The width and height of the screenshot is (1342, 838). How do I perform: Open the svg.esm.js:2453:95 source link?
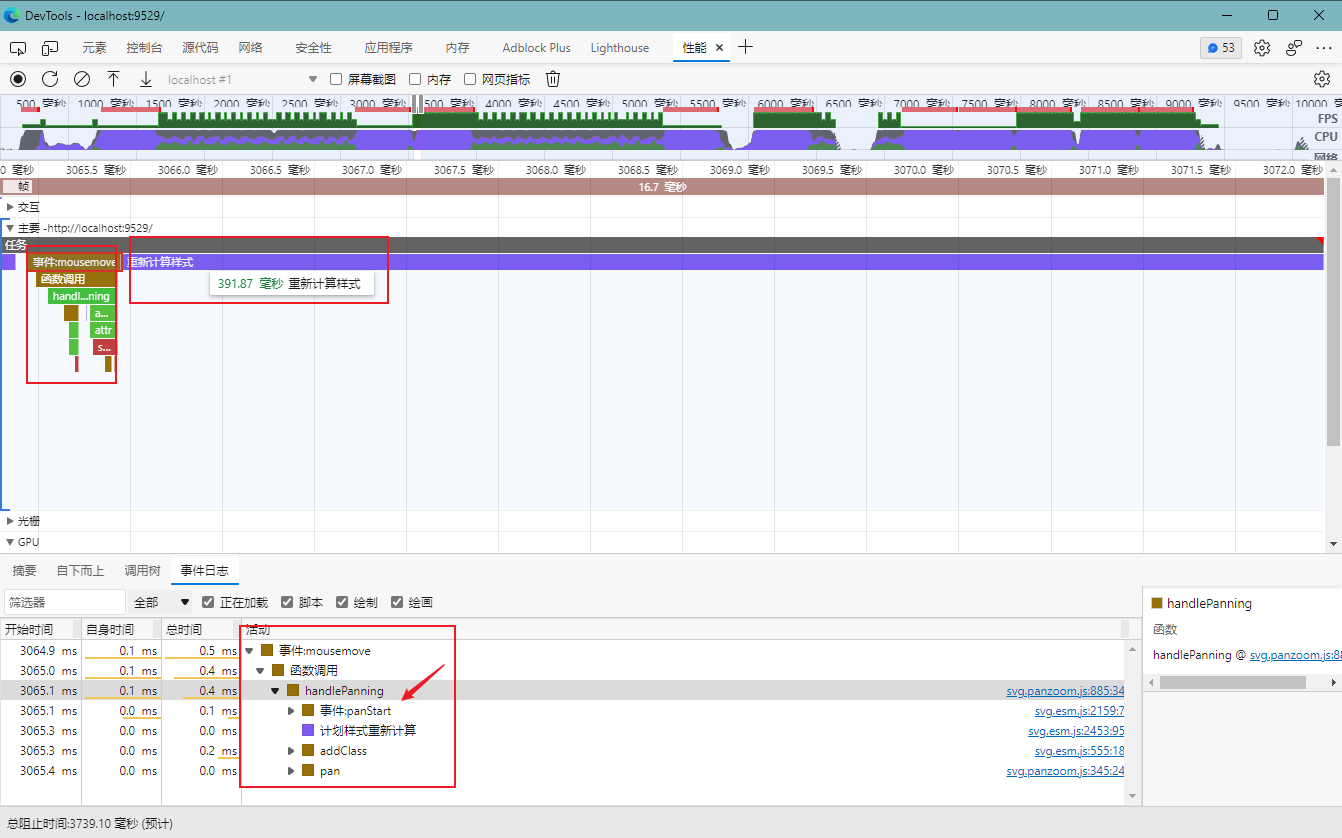(x=1076, y=731)
